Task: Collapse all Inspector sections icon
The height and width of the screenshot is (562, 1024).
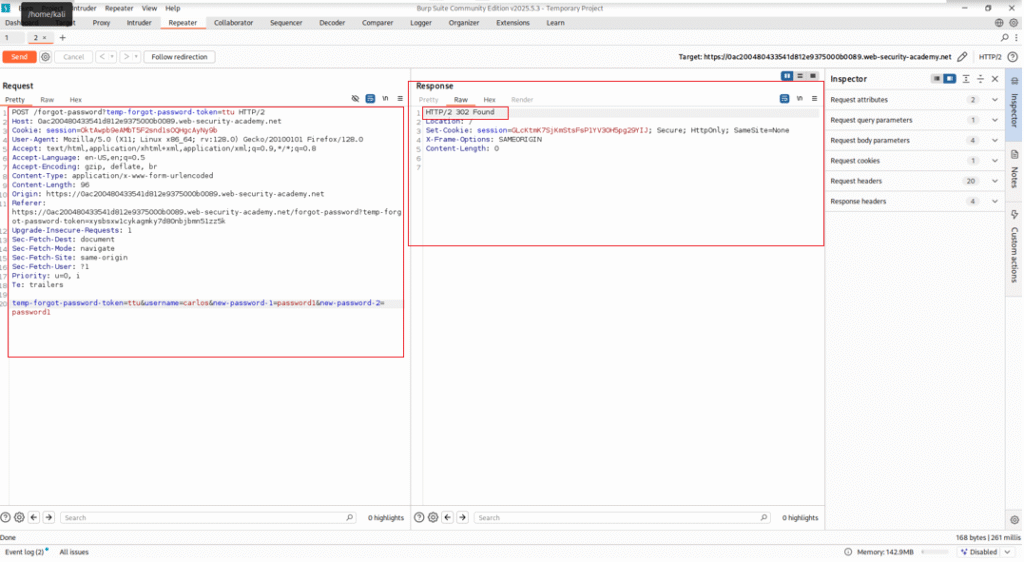Action: [x=980, y=79]
